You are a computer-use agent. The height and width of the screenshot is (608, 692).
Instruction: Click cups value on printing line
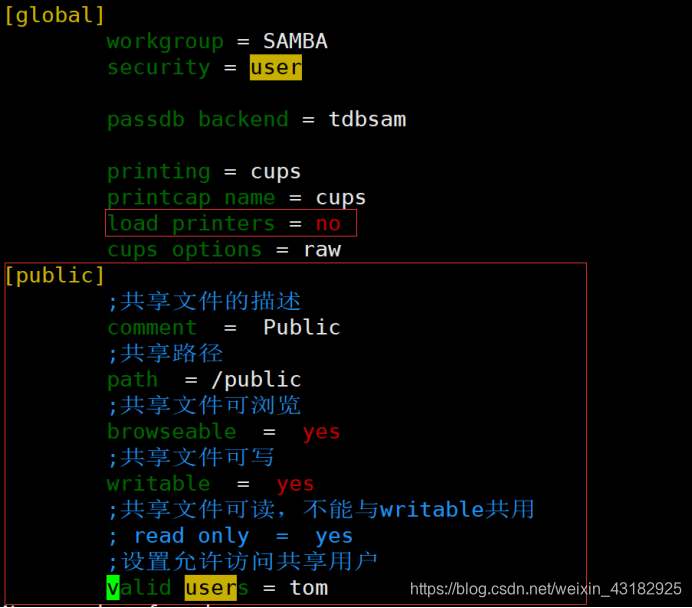pyautogui.click(x=276, y=172)
